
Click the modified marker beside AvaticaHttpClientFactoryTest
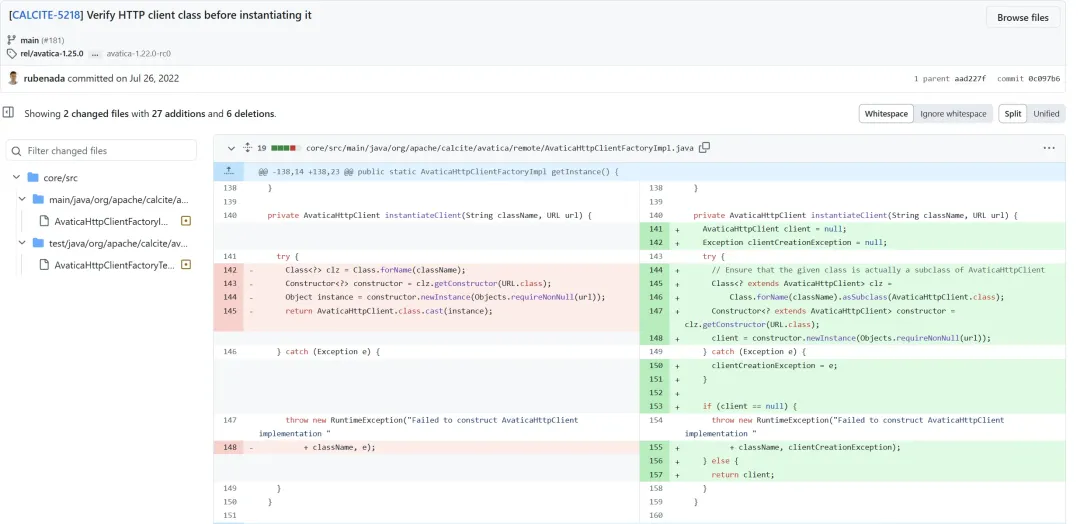pyautogui.click(x=185, y=264)
